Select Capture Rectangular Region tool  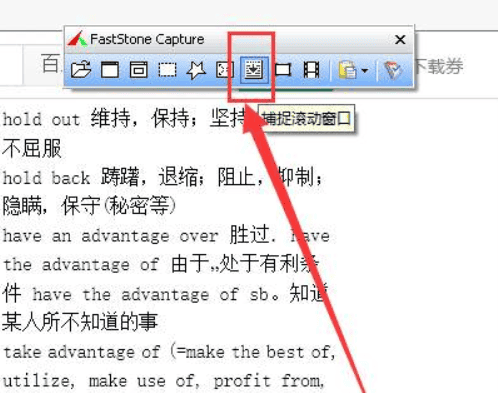point(167,70)
